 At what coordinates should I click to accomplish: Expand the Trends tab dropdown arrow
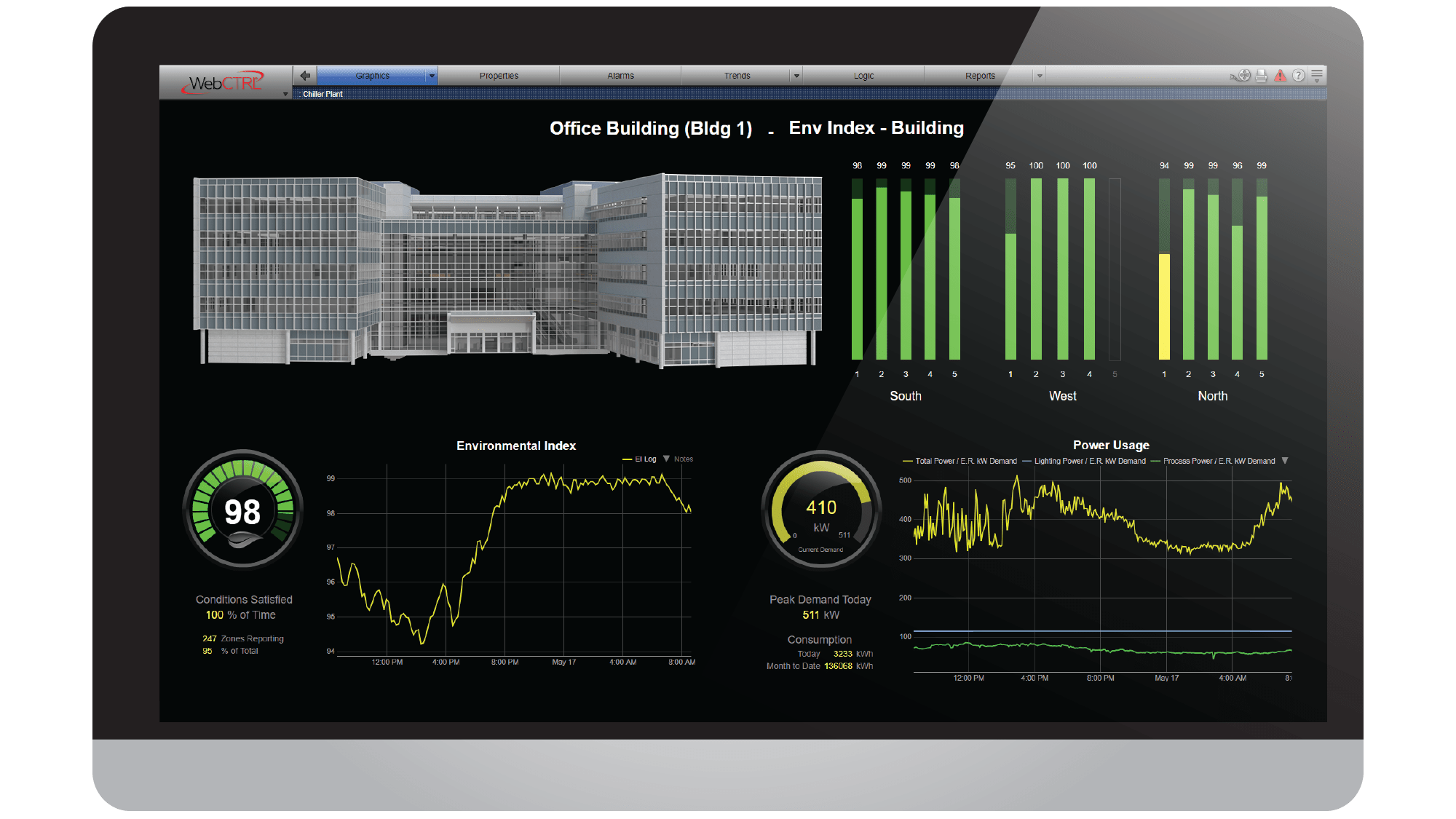click(x=796, y=76)
